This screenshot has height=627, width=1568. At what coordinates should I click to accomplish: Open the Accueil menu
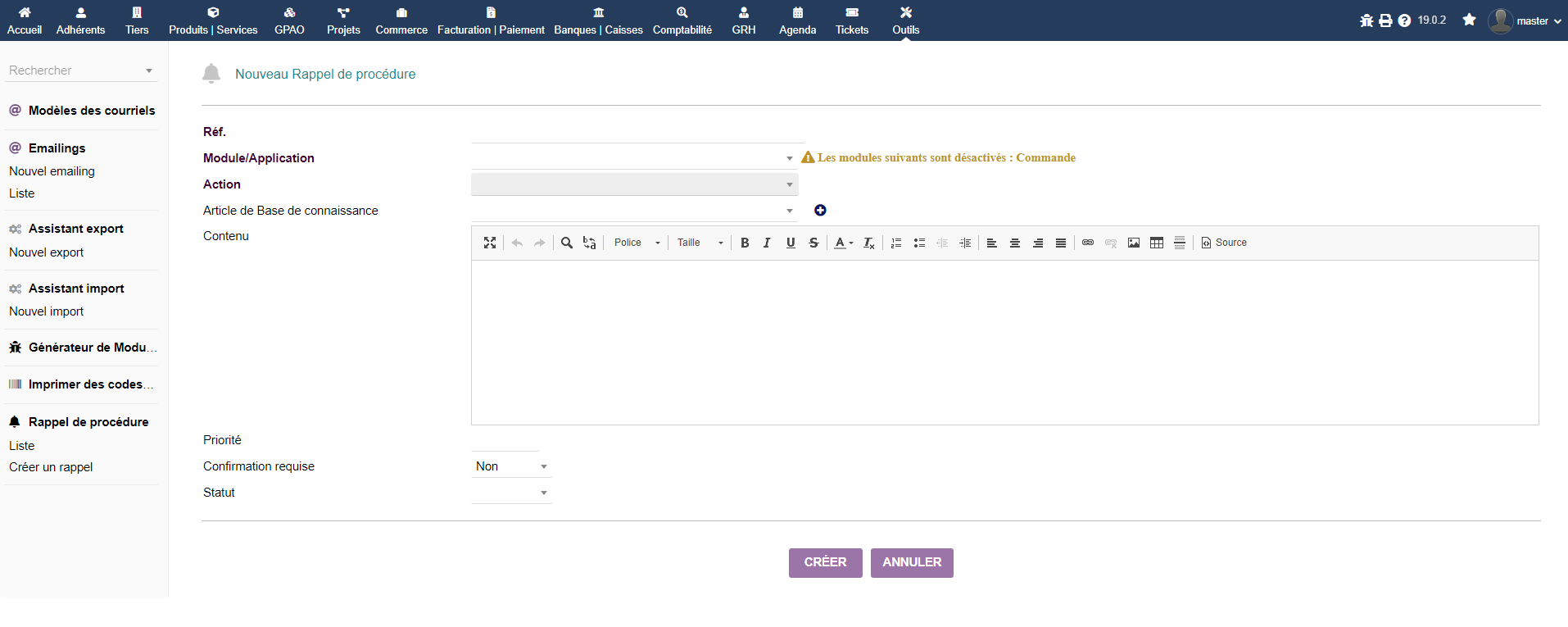pyautogui.click(x=25, y=20)
